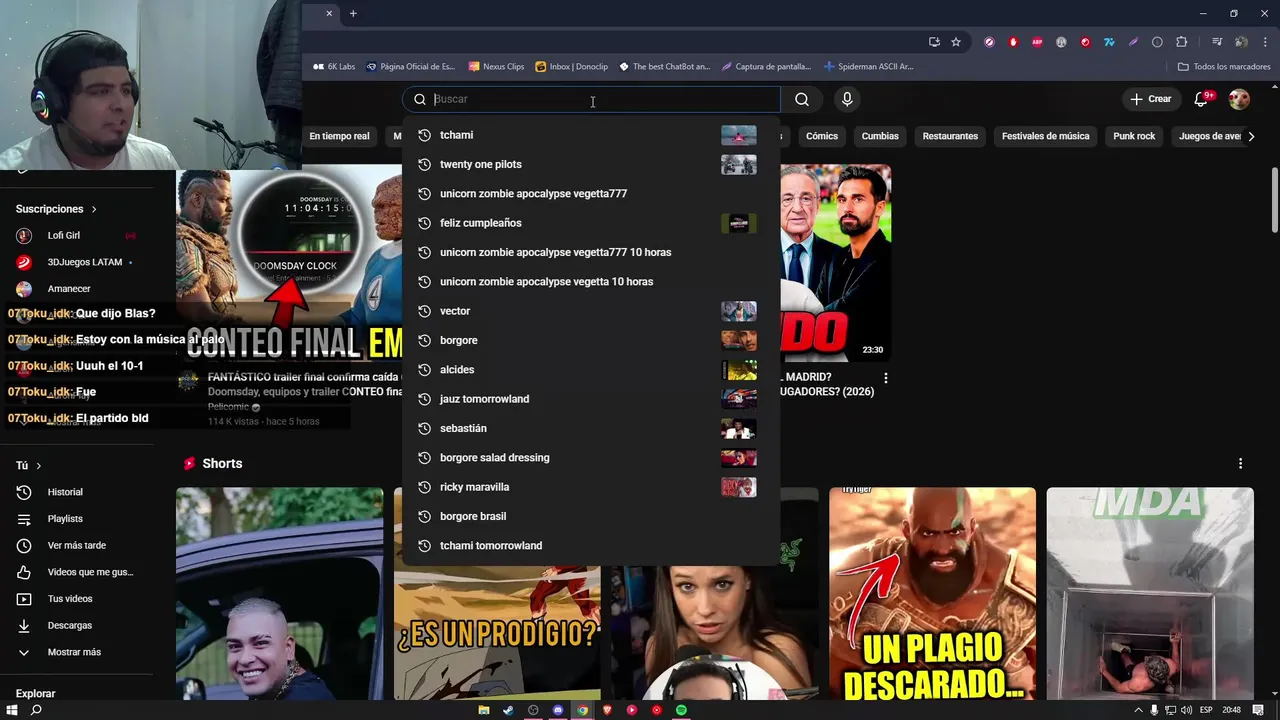Select 'ricky maravilla' search suggestion

pos(591,487)
